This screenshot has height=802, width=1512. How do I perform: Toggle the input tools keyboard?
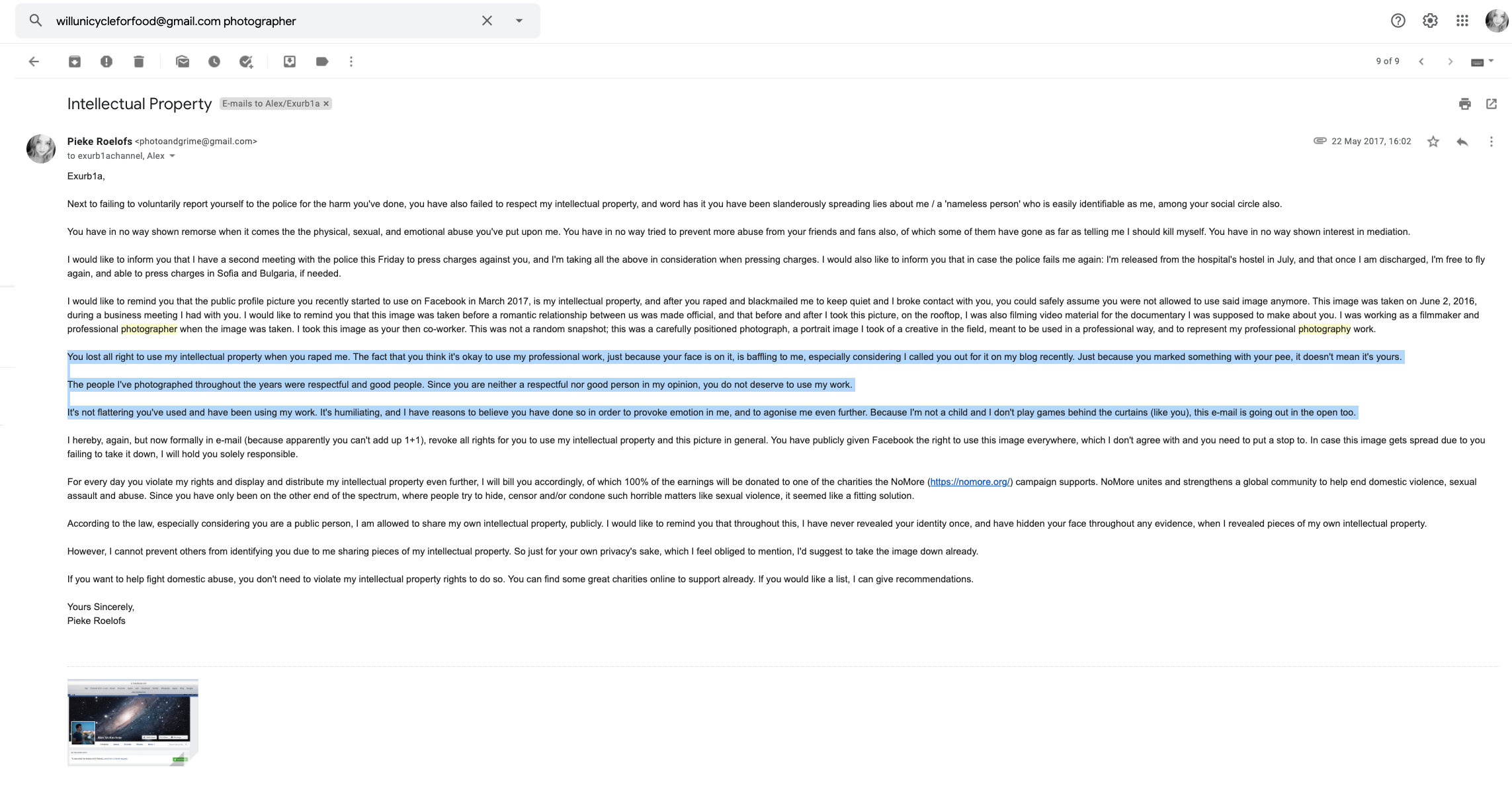click(x=1476, y=61)
